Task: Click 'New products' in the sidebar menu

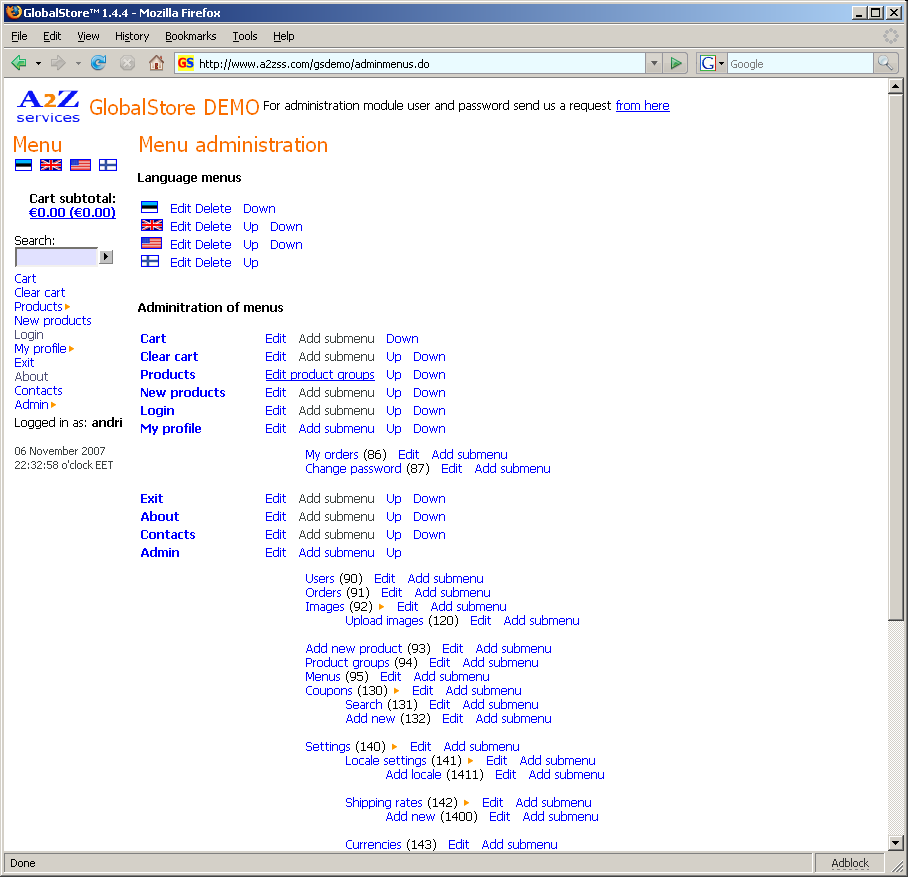Action: [x=53, y=321]
